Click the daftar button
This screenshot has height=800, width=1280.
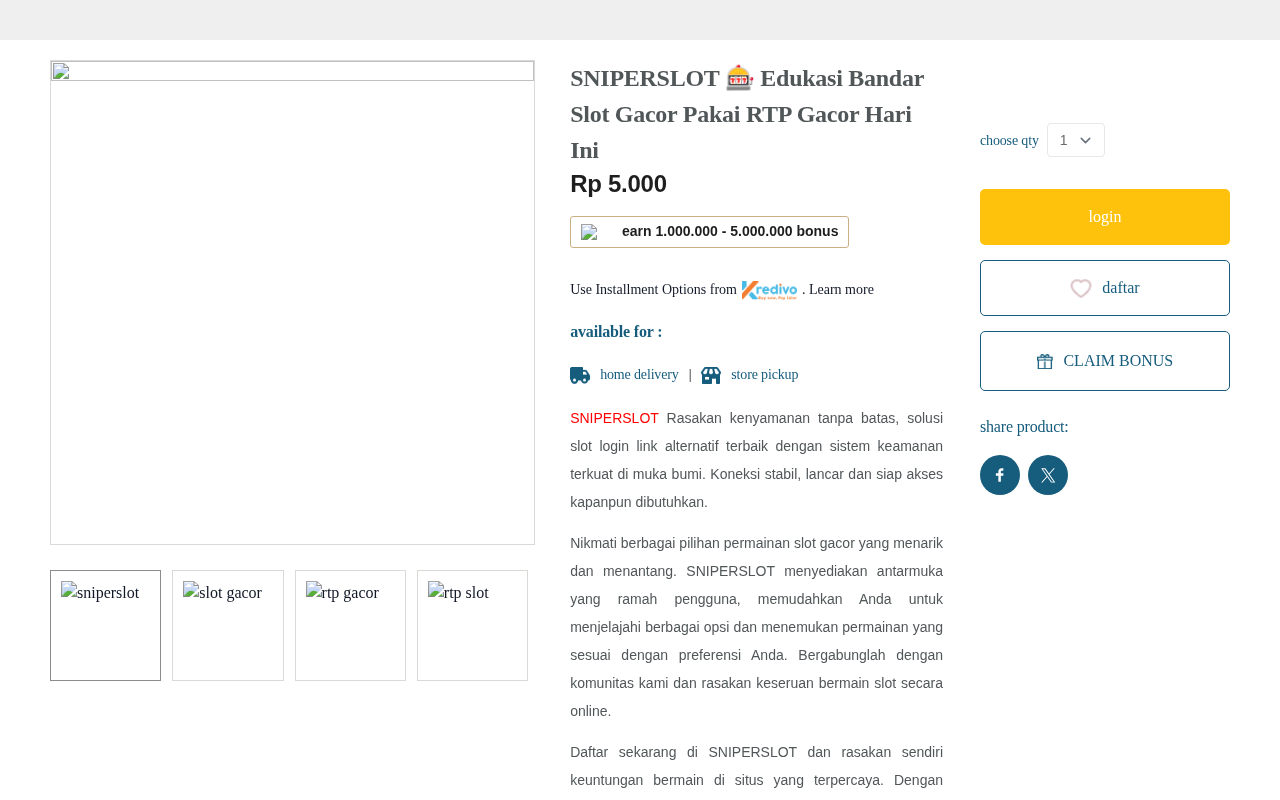click(1105, 288)
